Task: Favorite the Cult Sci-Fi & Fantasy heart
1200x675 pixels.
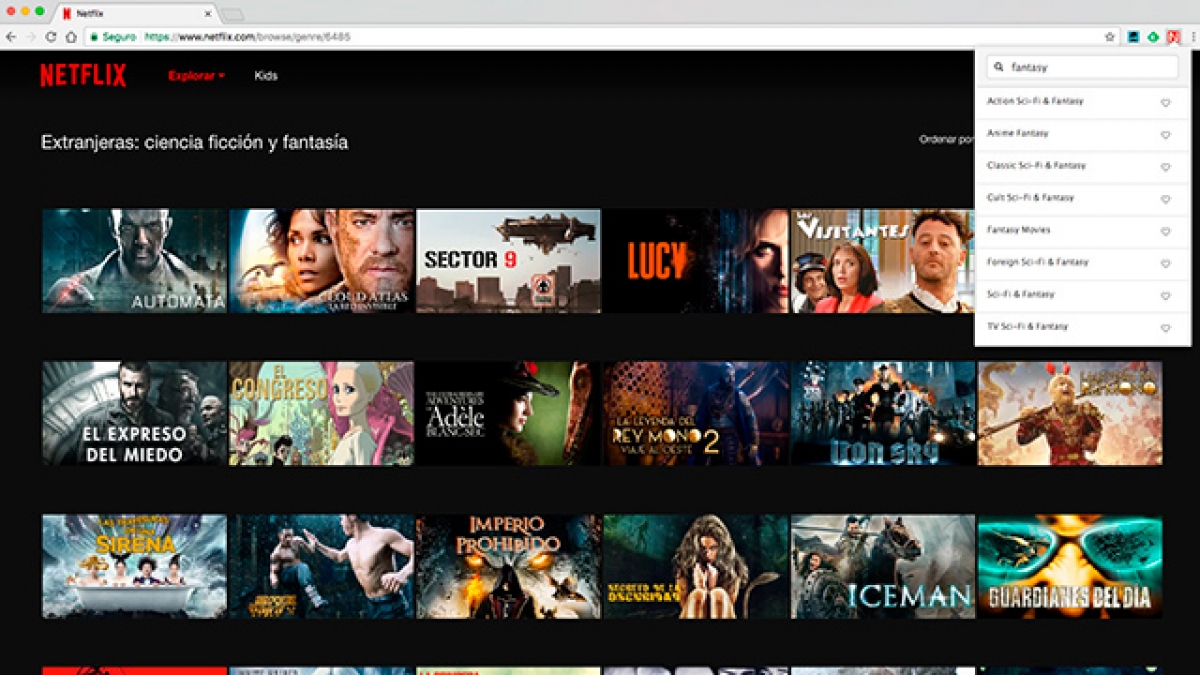Action: click(1165, 199)
